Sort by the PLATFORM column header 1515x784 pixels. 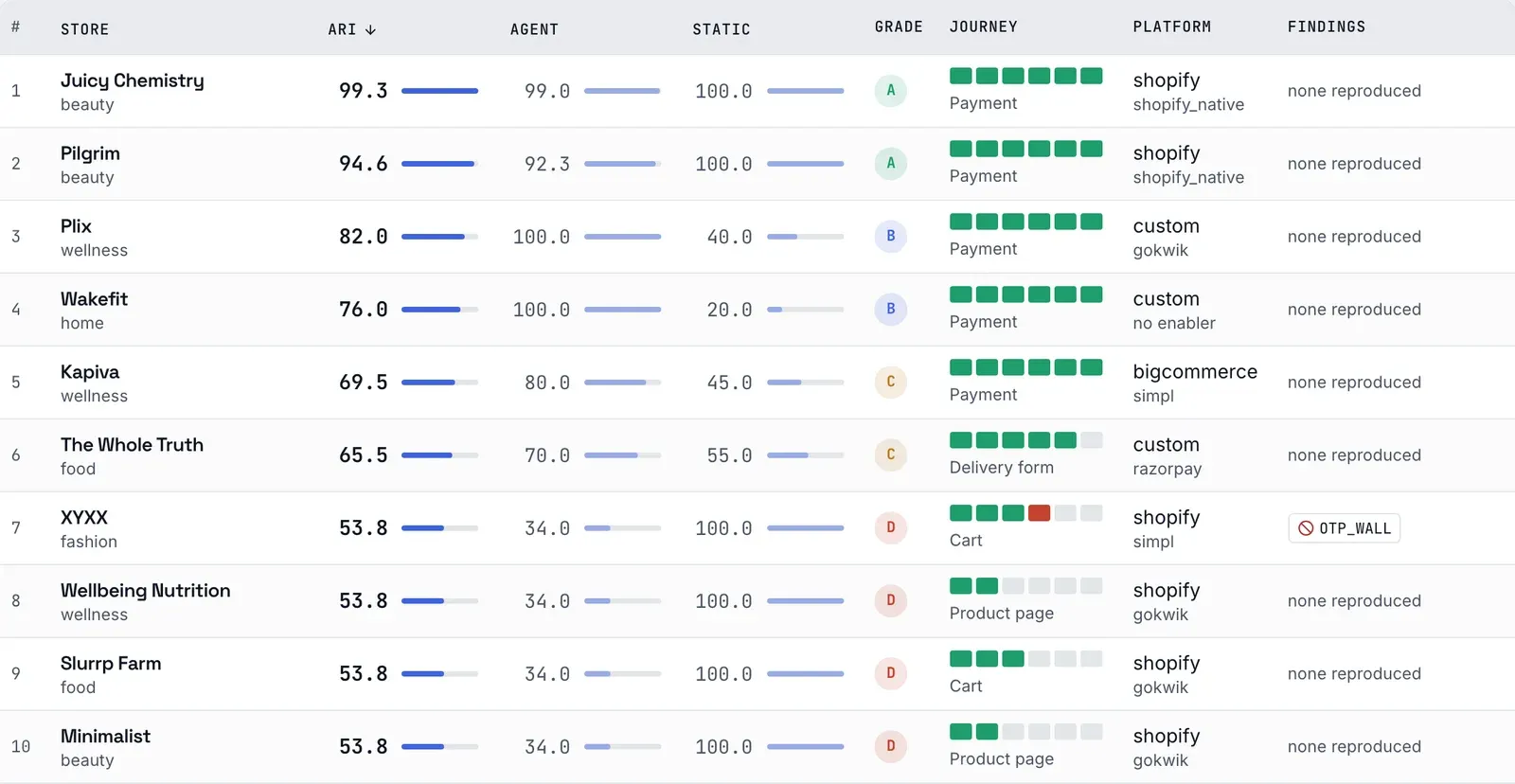pyautogui.click(x=1172, y=27)
